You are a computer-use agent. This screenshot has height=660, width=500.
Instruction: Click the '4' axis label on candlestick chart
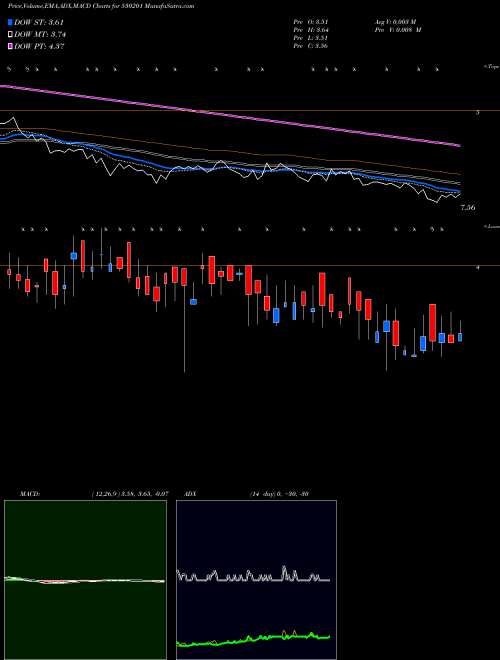[x=477, y=267]
